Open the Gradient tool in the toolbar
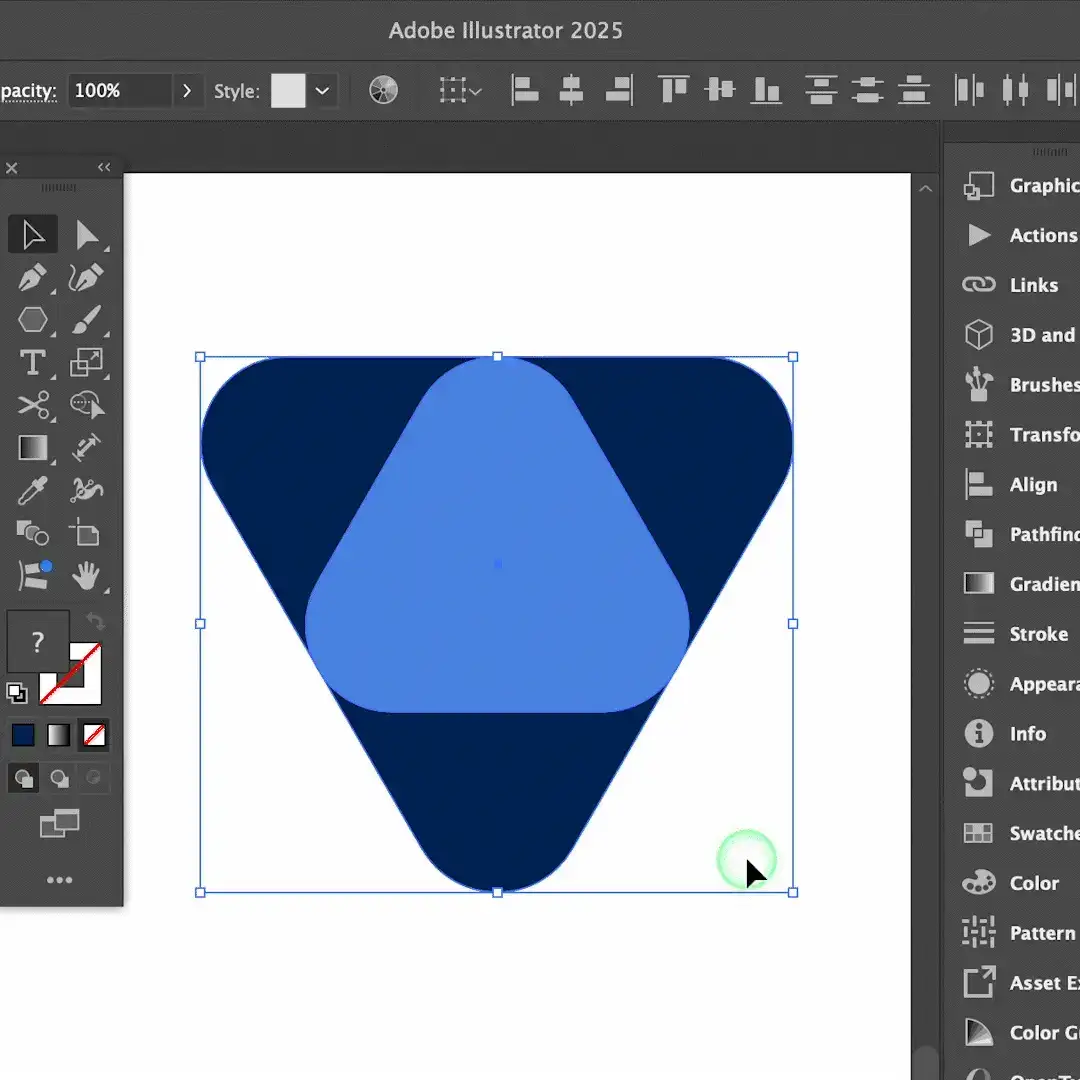Image resolution: width=1080 pixels, height=1080 pixels. (33, 447)
